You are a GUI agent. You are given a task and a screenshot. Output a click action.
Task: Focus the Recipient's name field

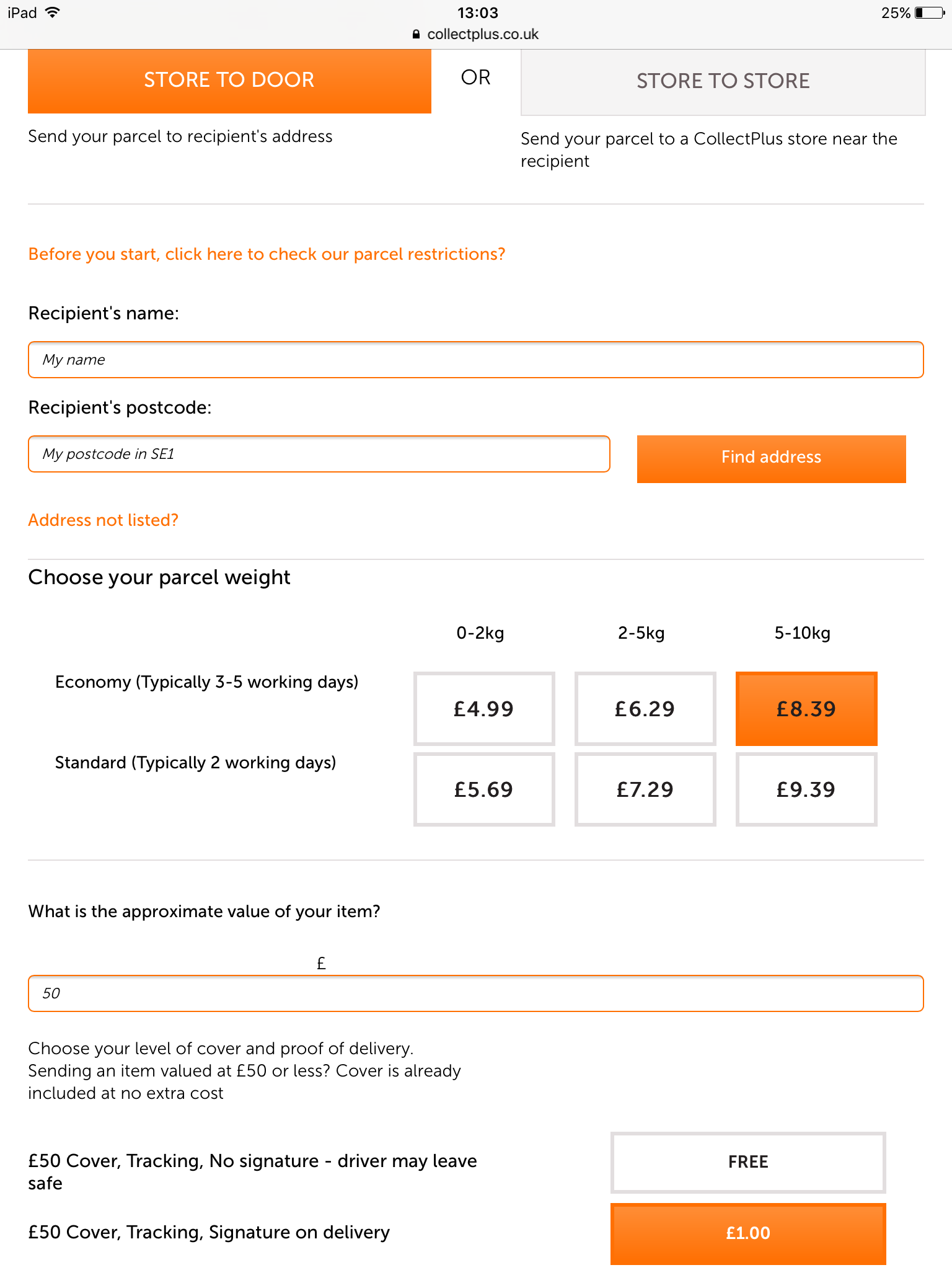click(476, 360)
